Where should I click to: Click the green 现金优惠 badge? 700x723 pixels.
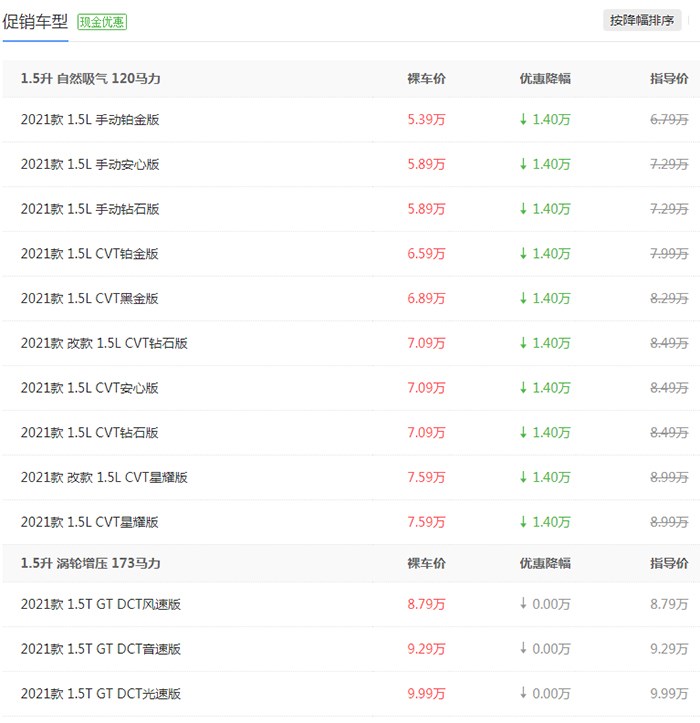pos(102,21)
